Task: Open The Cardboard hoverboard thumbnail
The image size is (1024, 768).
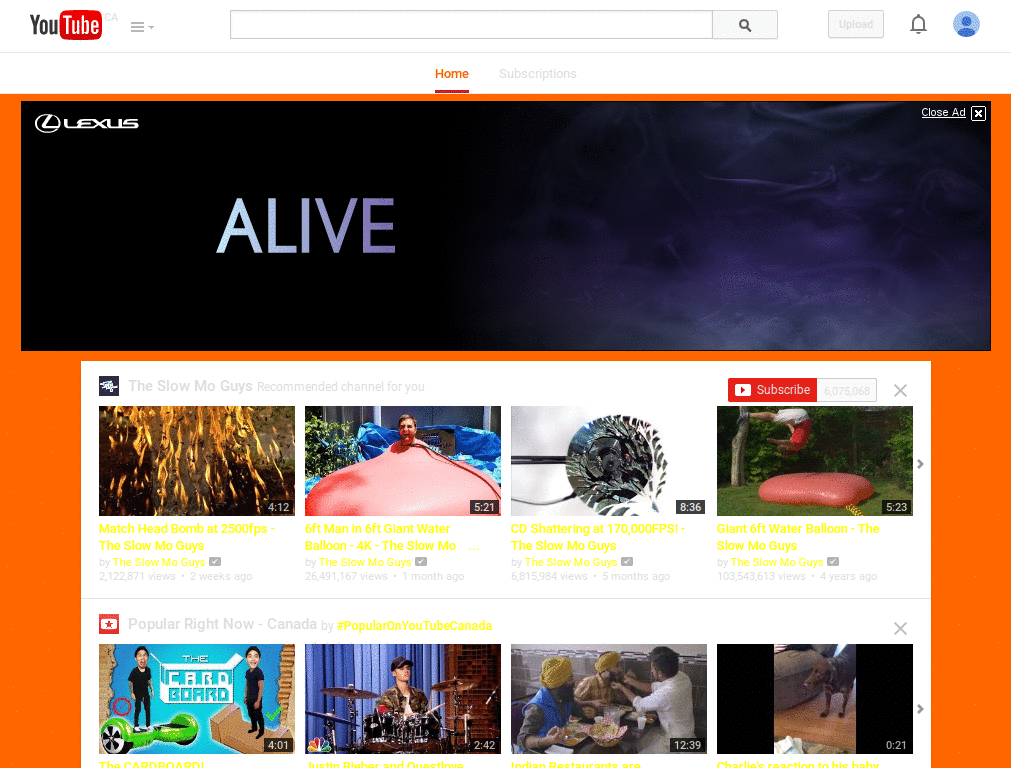Action: click(x=197, y=699)
